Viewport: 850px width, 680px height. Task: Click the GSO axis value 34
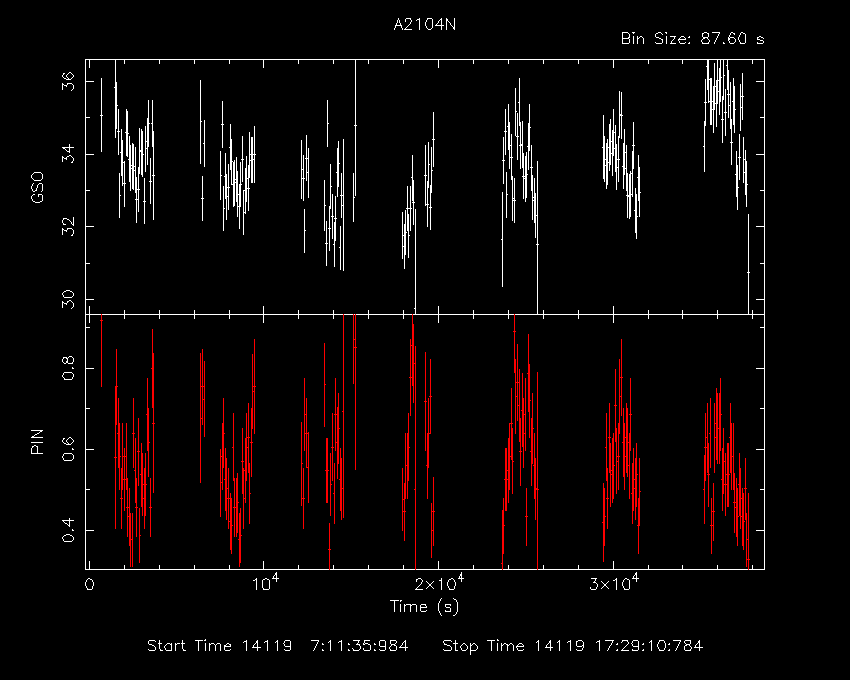point(68,154)
